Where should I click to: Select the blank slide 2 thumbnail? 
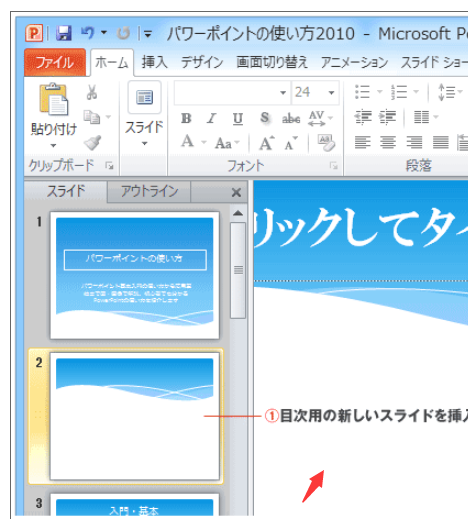[135, 416]
